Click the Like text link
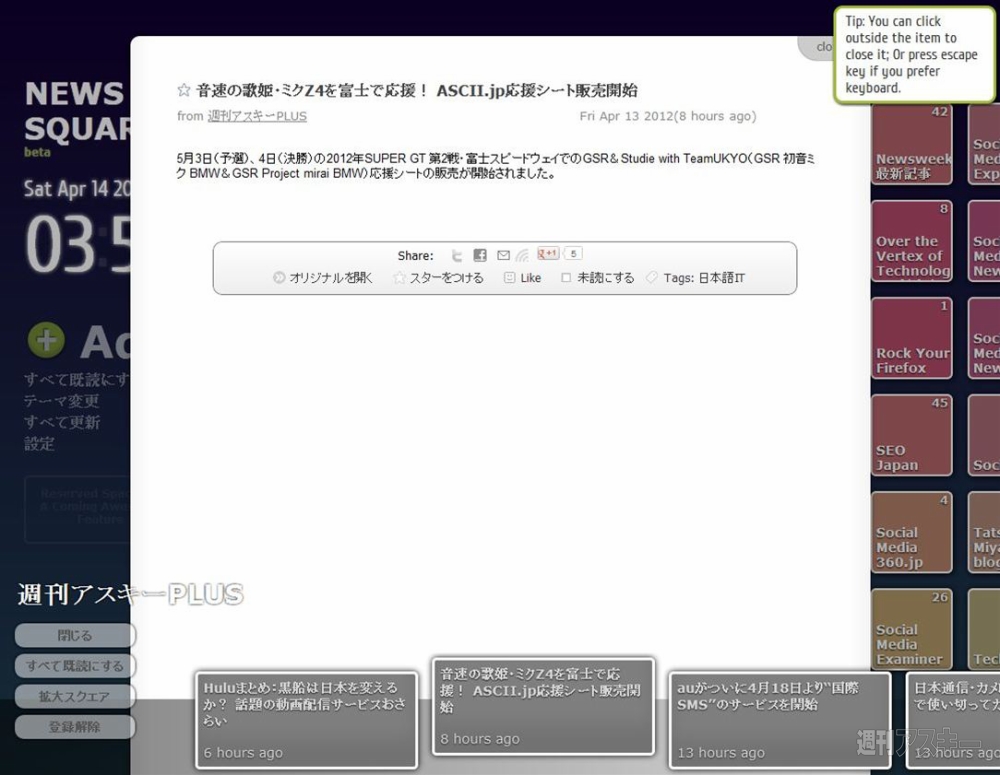1000x775 pixels. 531,277
